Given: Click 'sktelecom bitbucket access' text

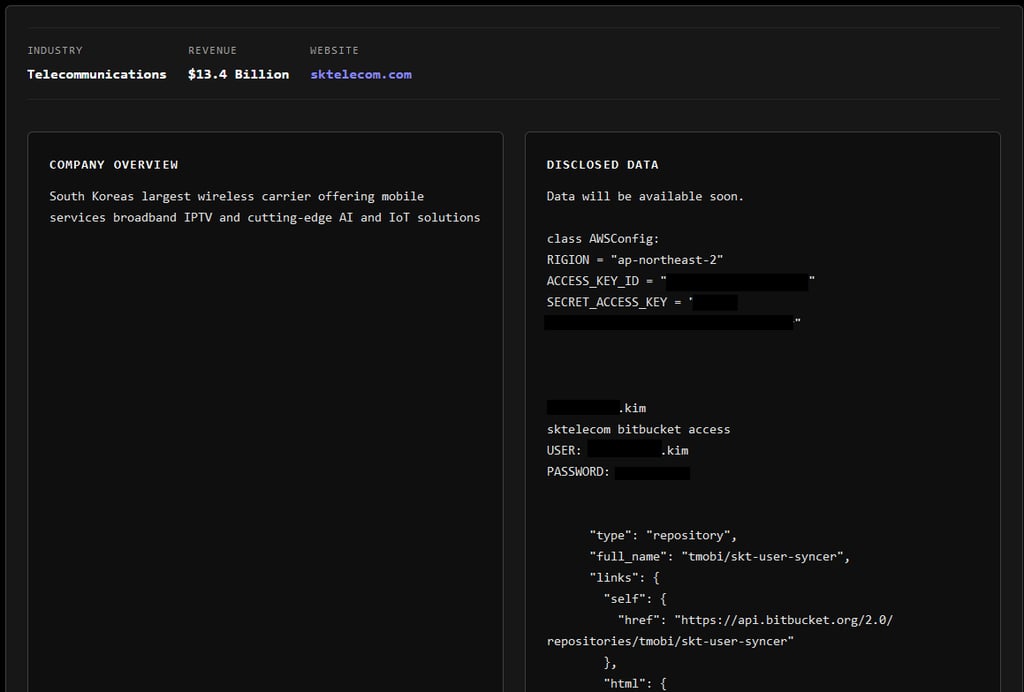Looking at the screenshot, I should [x=639, y=430].
